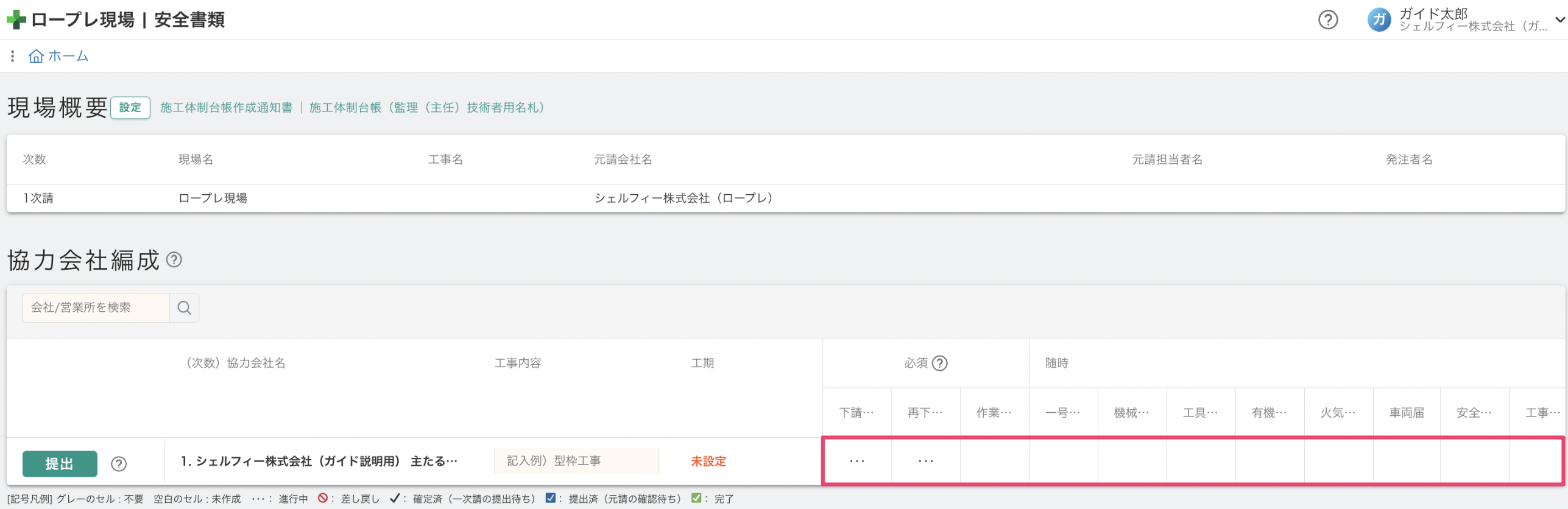Open 施工体制台帳作成通知書 link
Viewport: 1568px width, 509px height.
(x=226, y=108)
